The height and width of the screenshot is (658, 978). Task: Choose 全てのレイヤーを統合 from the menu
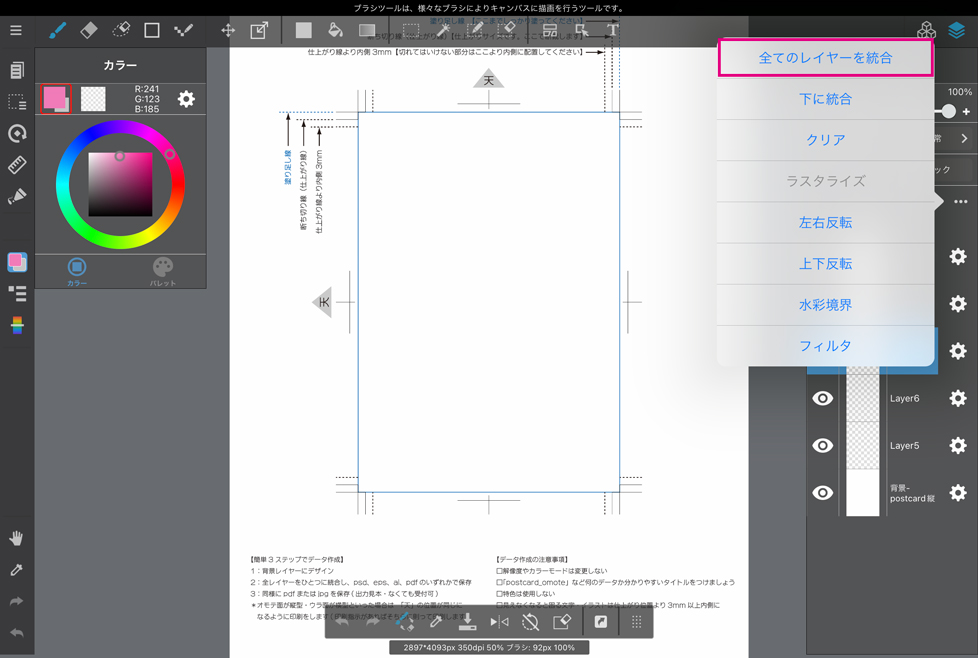[825, 58]
